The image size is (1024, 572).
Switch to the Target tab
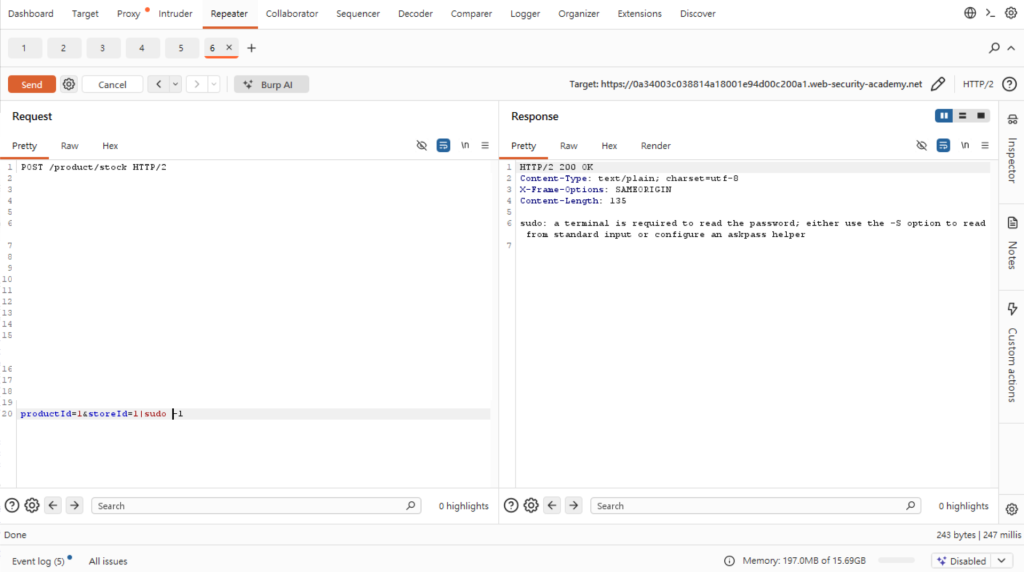click(85, 13)
